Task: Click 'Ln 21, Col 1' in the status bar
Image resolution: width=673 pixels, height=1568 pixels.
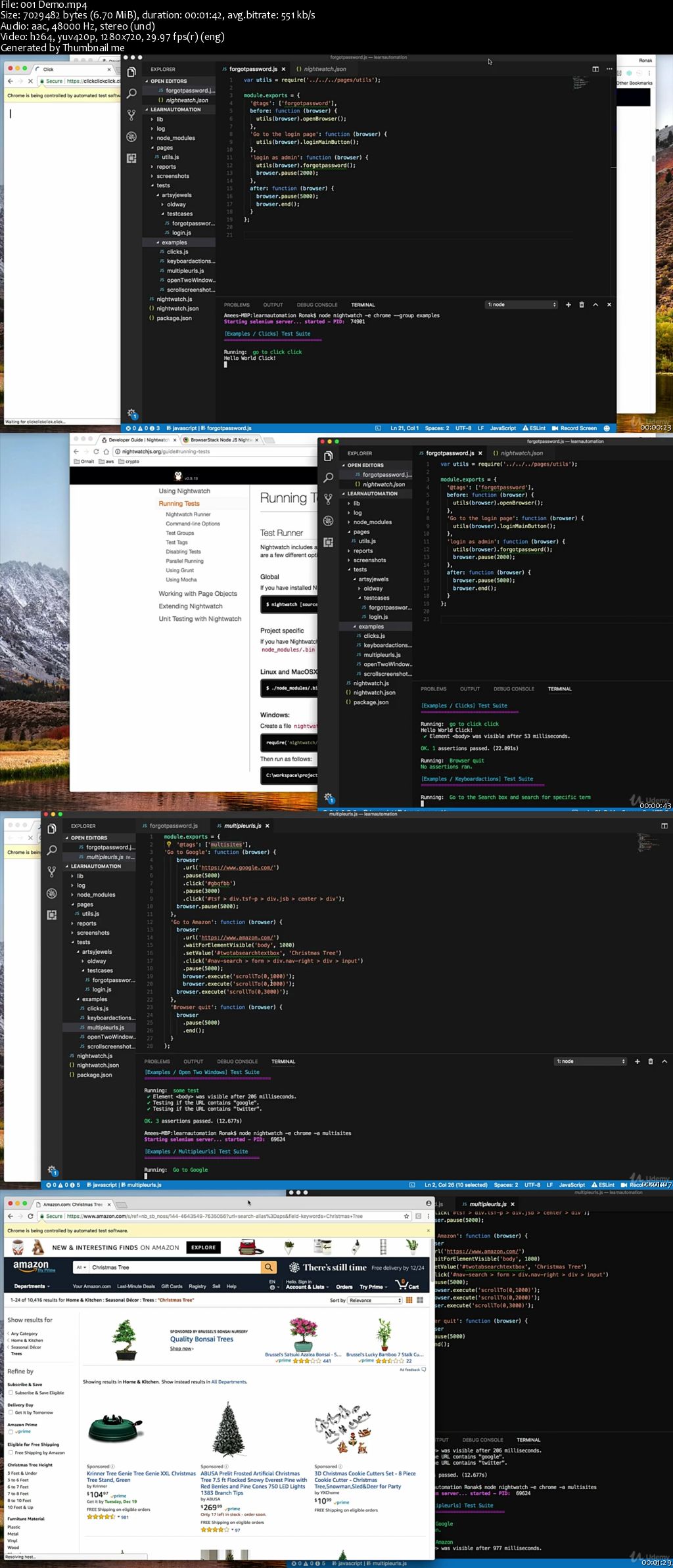Action: coord(404,428)
